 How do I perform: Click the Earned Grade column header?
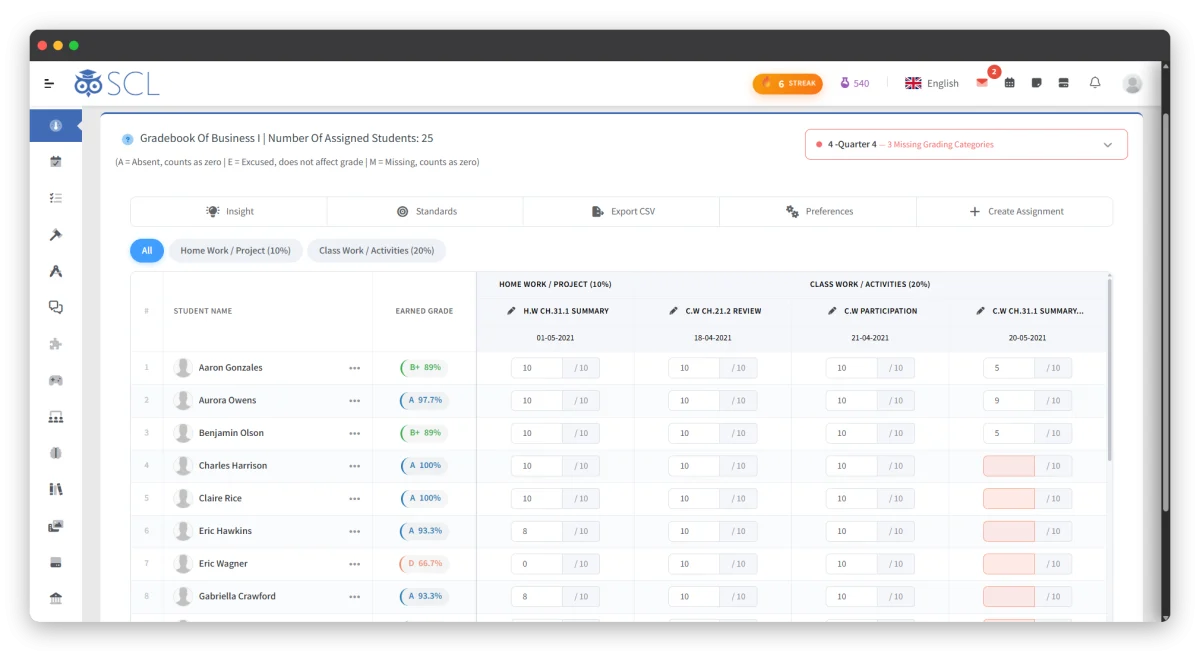[x=424, y=311]
